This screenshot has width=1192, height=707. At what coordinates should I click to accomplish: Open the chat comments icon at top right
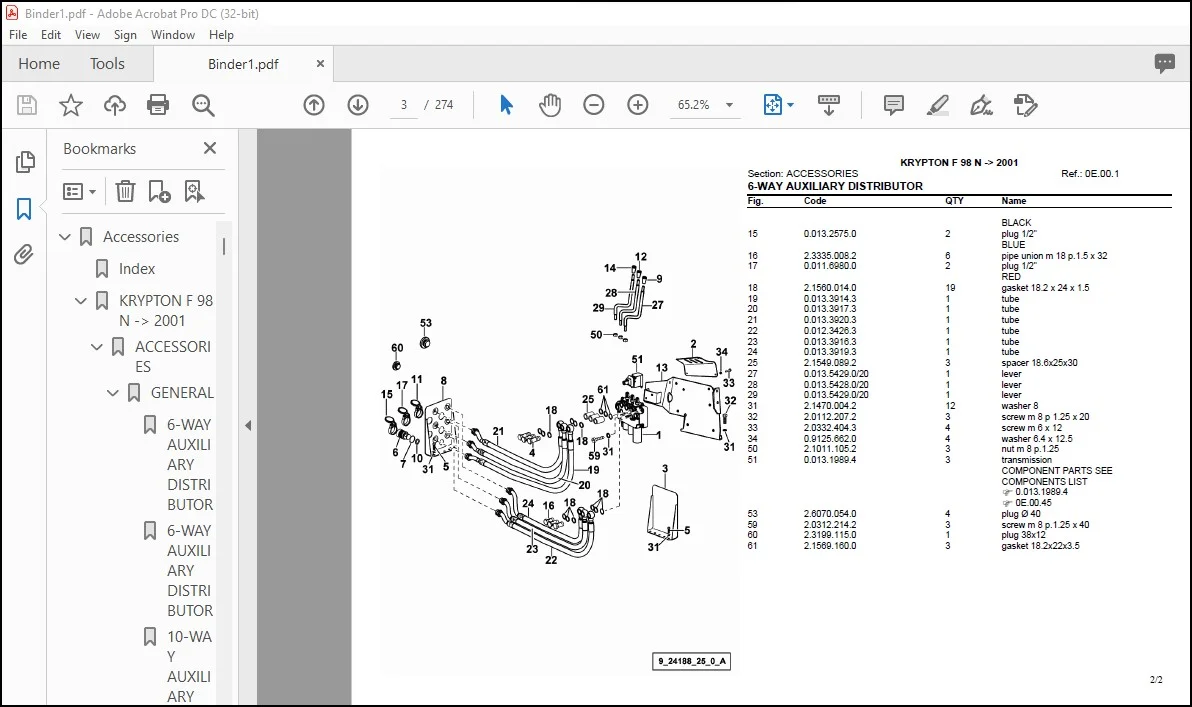click(1165, 63)
